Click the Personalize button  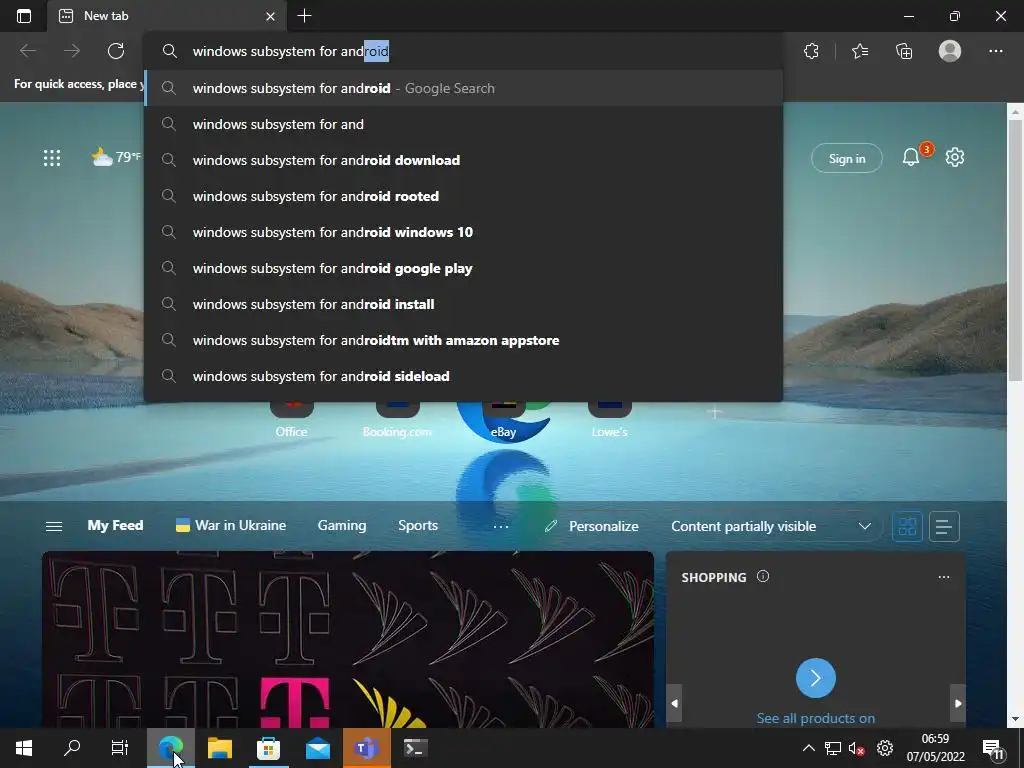point(592,526)
